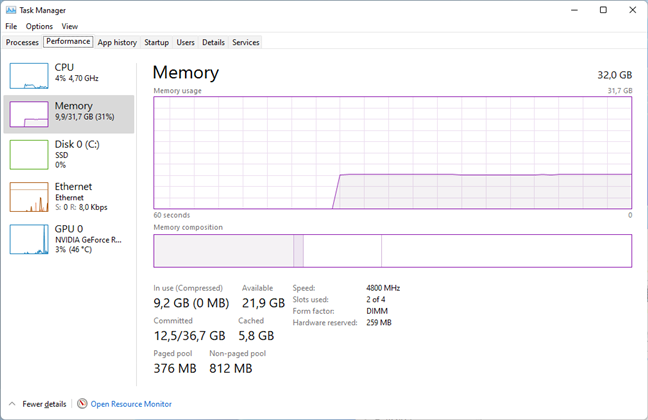Click the CPU 4% 4,70 GHz label
This screenshot has height=420, width=648.
76,72
